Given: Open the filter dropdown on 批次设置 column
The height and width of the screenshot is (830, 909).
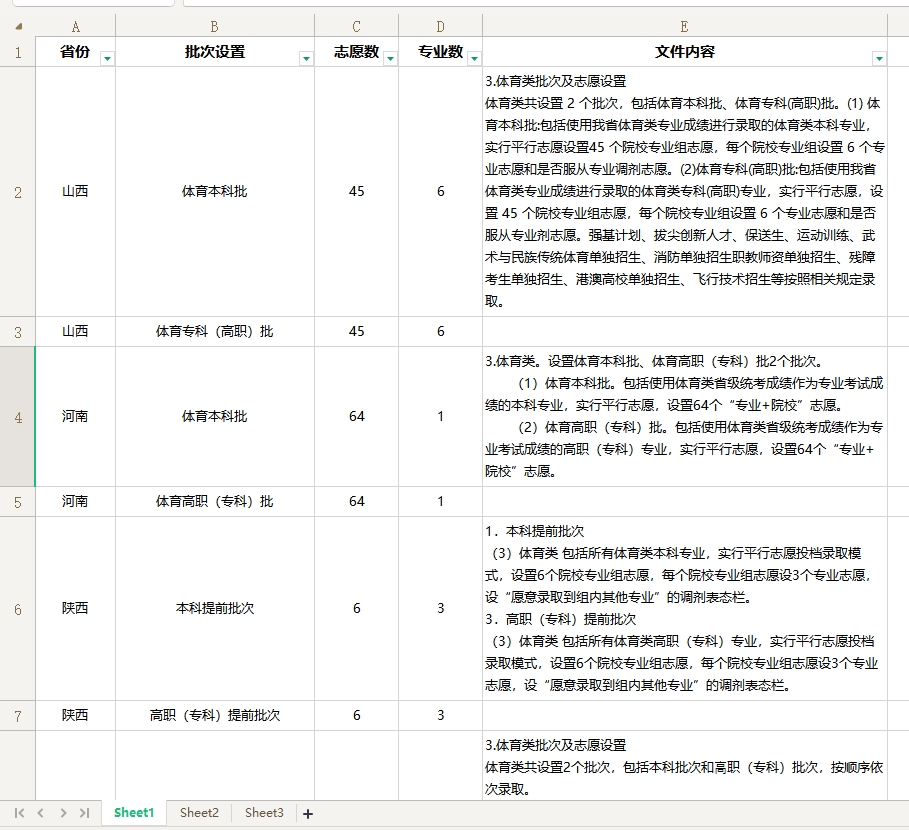Looking at the screenshot, I should pyautogui.click(x=305, y=57).
